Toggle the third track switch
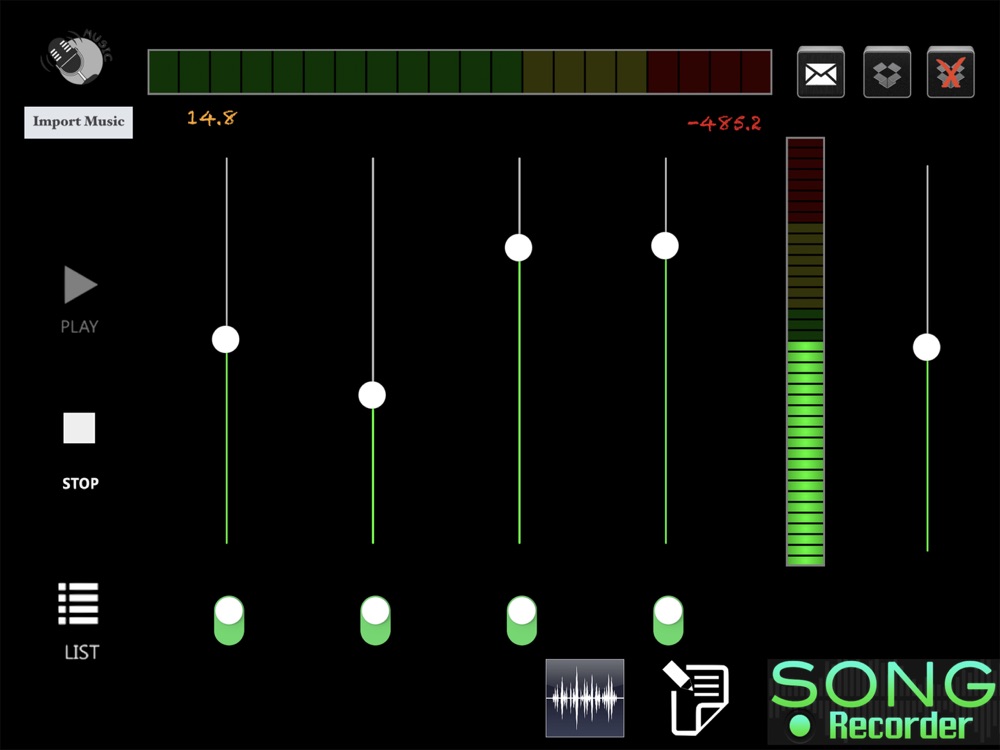 click(x=522, y=621)
